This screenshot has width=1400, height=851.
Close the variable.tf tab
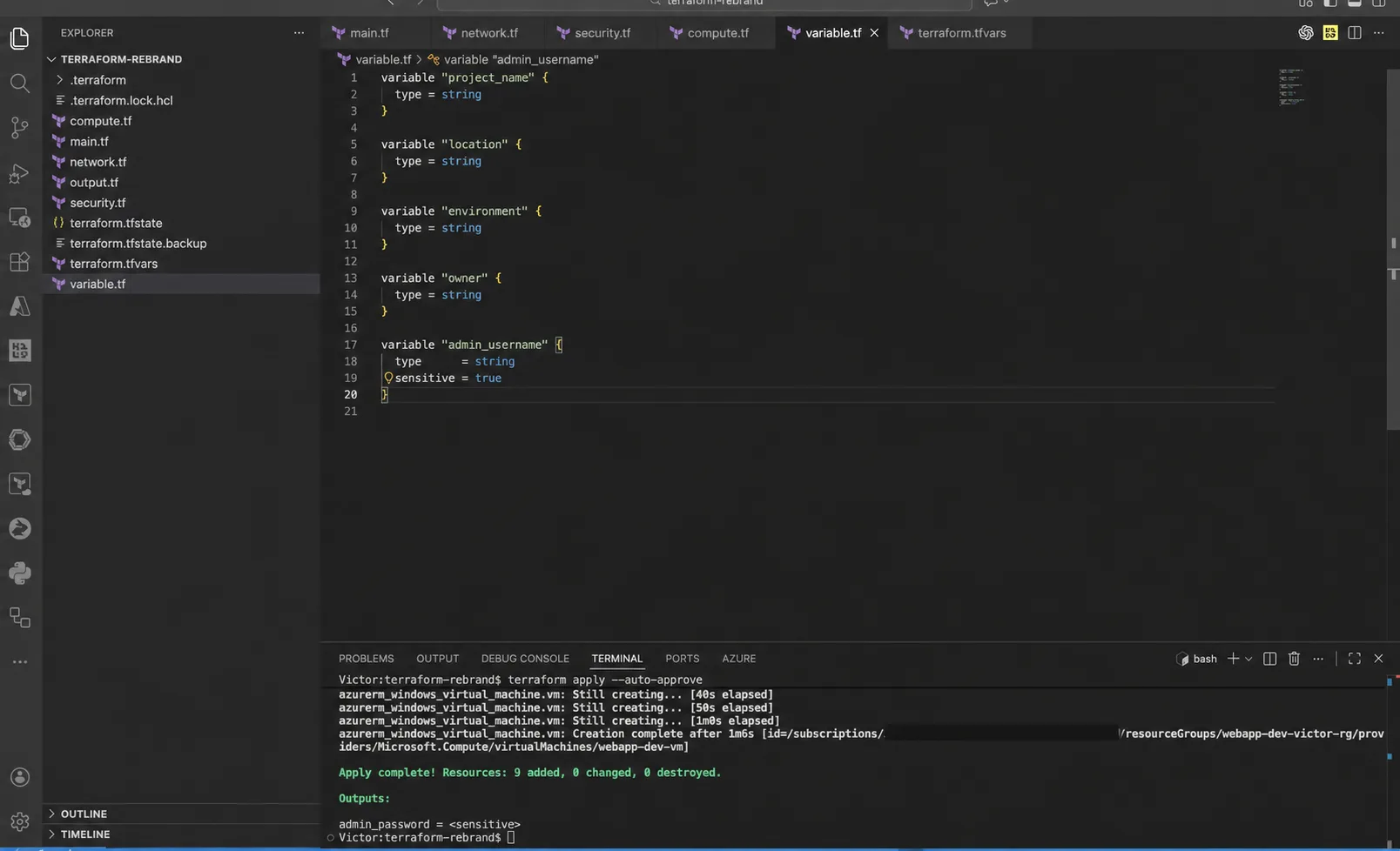pyautogui.click(x=874, y=33)
